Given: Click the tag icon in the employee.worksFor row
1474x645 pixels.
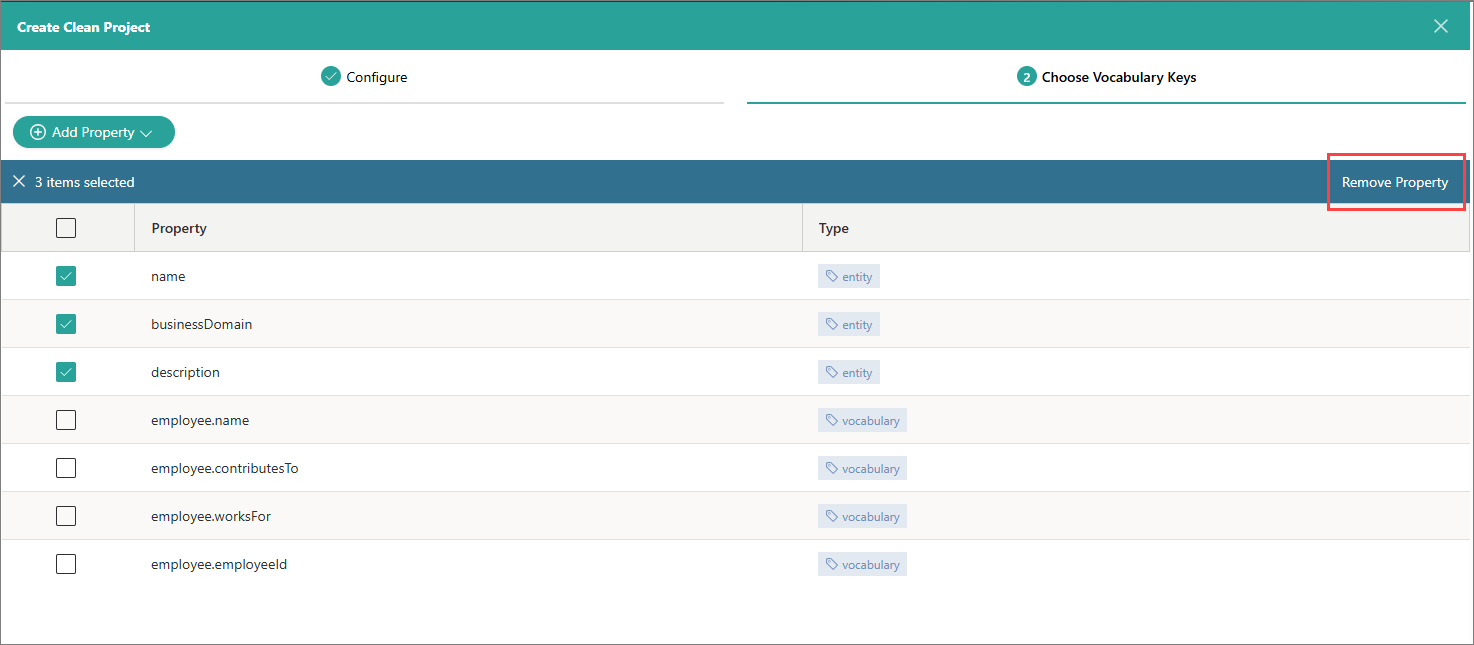Looking at the screenshot, I should tap(832, 516).
